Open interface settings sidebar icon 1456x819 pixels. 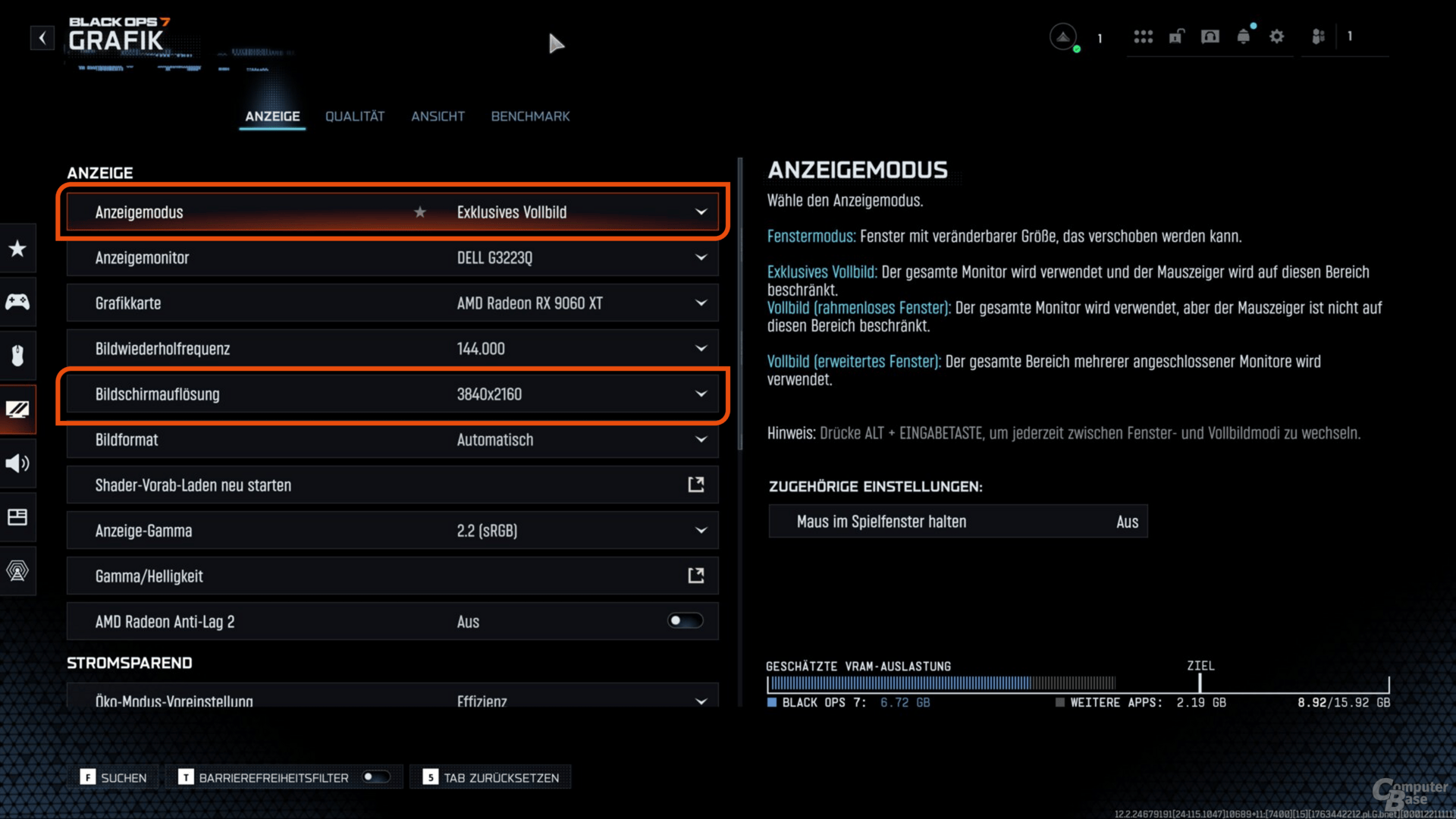pos(17,517)
